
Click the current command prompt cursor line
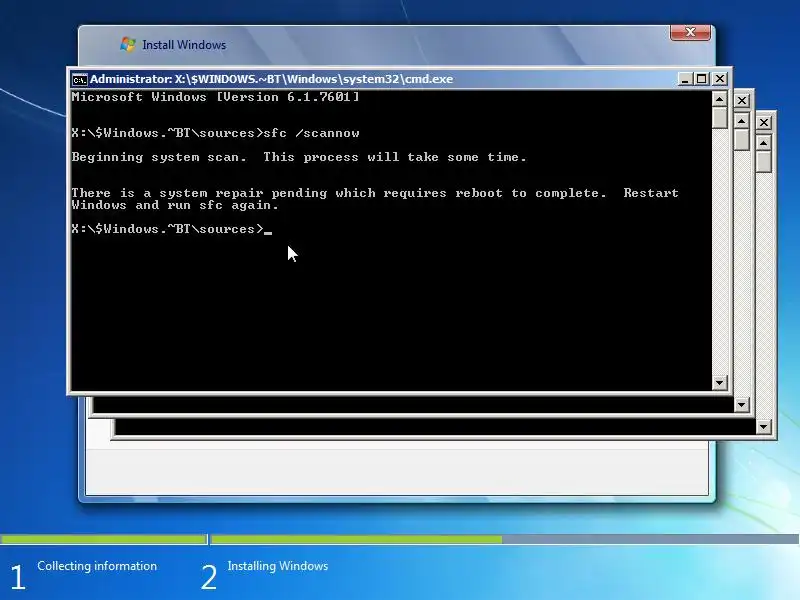pos(171,229)
